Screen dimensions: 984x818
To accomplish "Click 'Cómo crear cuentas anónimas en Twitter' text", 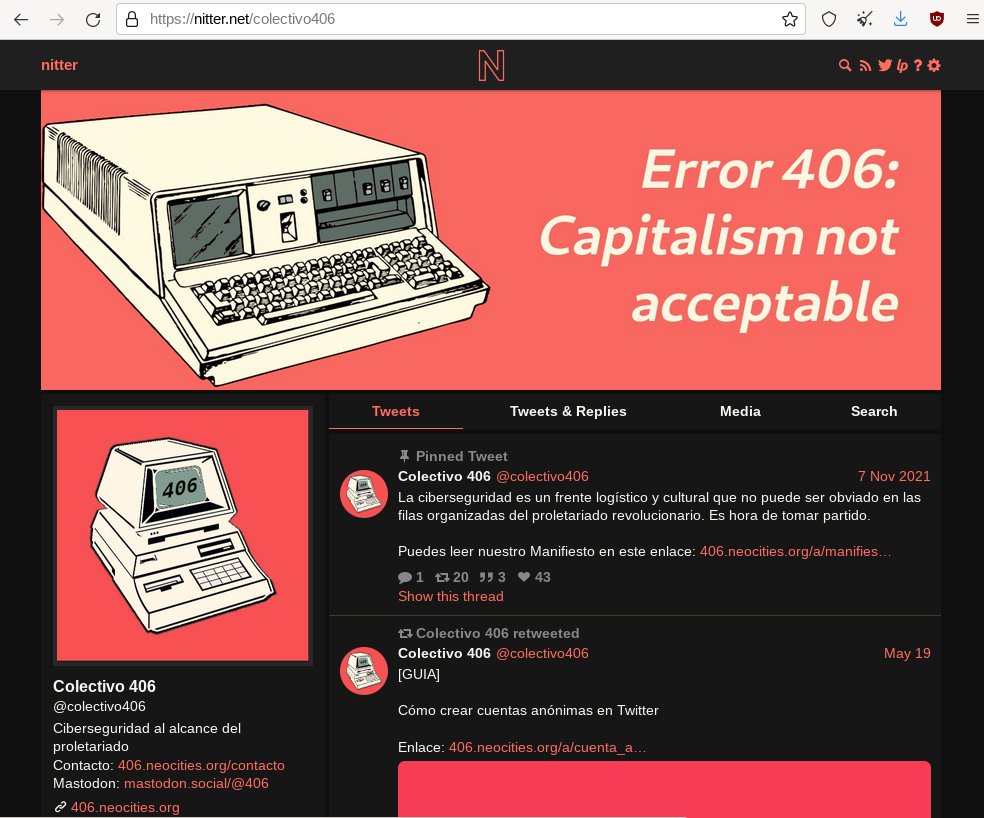I will coord(528,711).
